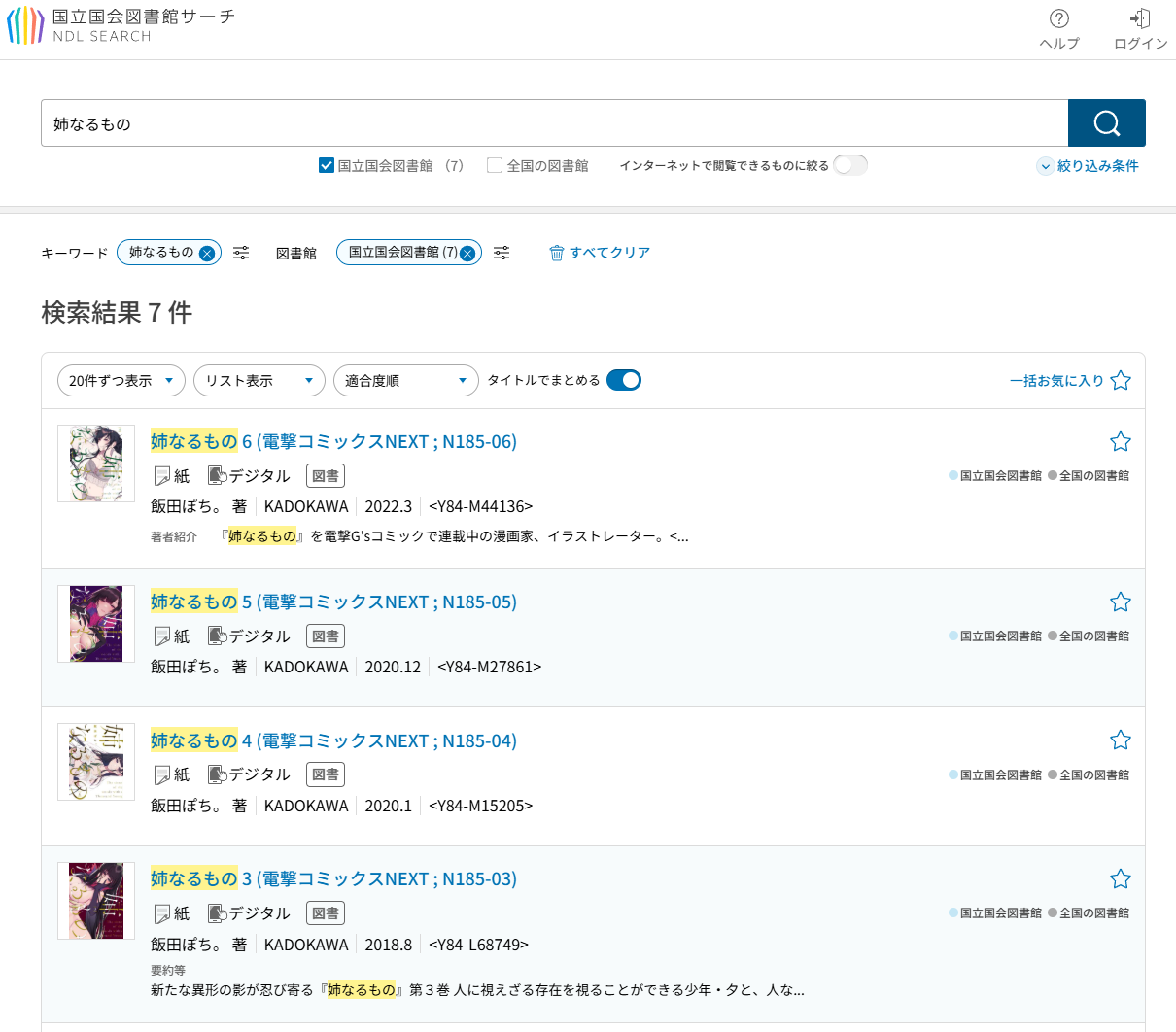Uncheck the 国立国会図書館 checkbox
The width and height of the screenshot is (1176, 1032).
327,165
